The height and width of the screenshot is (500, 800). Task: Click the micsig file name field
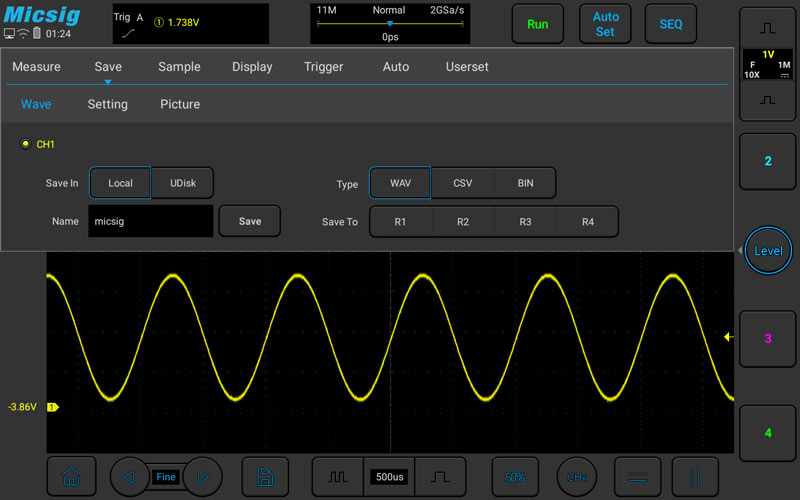point(151,221)
